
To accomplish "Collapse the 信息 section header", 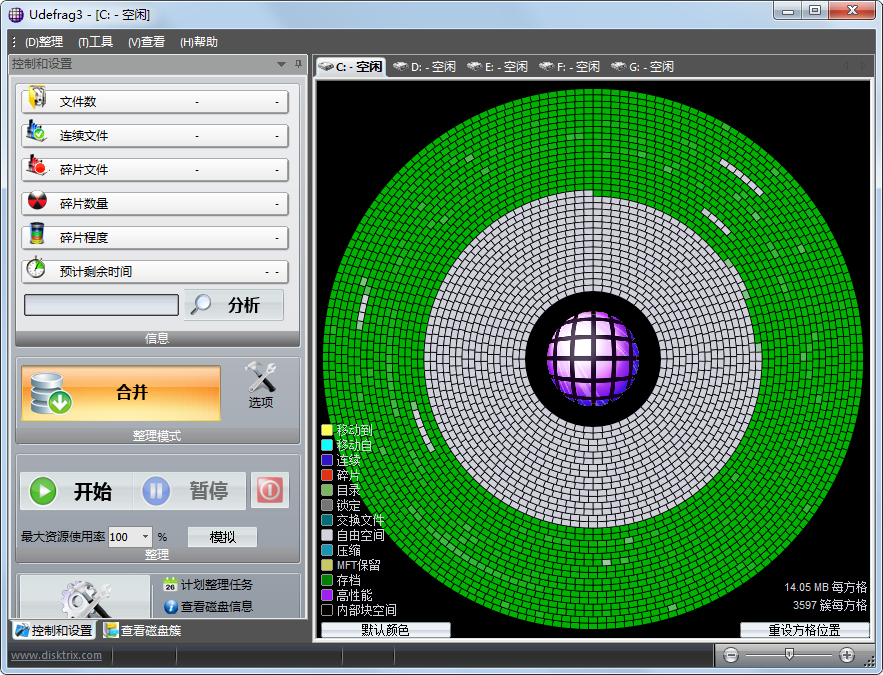I will (x=157, y=338).
